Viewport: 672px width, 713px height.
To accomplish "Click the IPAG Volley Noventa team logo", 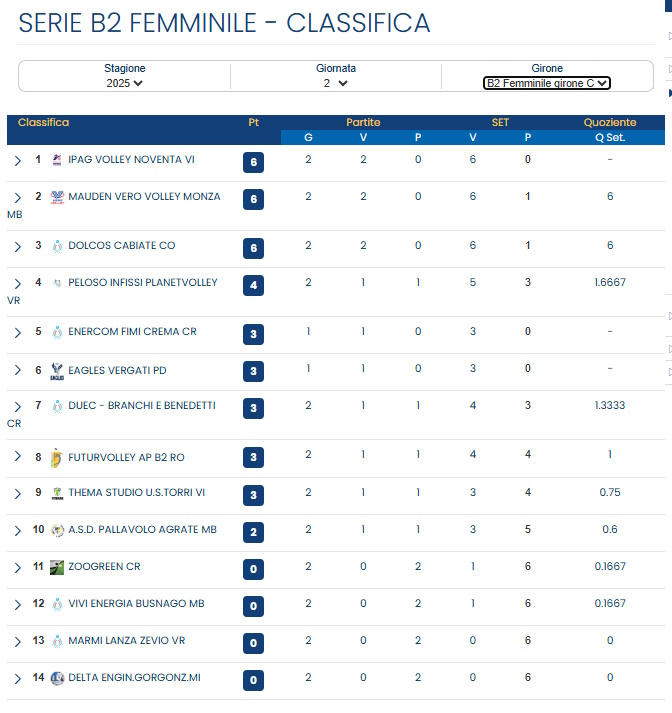I will (x=57, y=160).
